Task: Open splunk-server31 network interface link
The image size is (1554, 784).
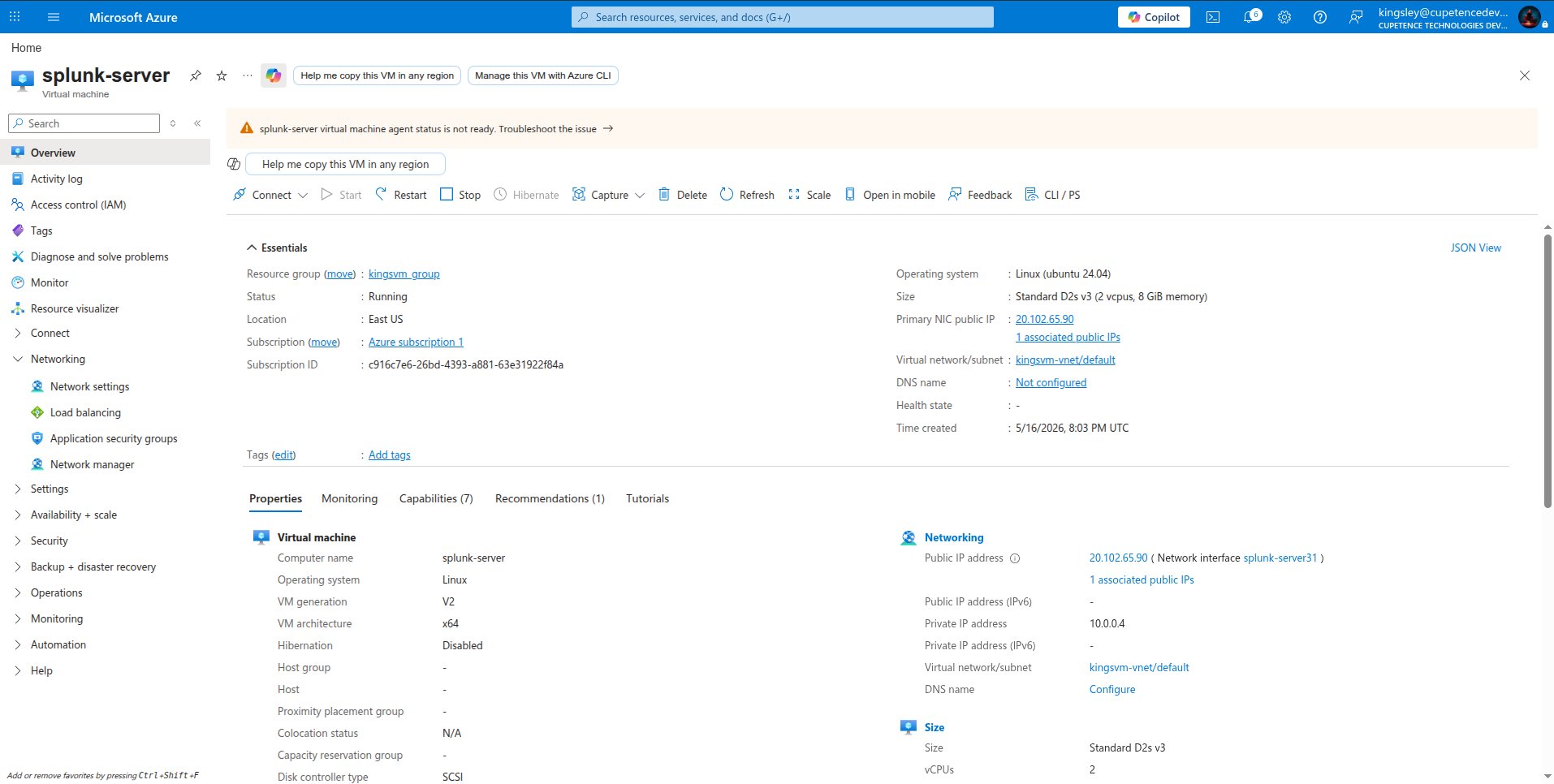Action: 1280,558
